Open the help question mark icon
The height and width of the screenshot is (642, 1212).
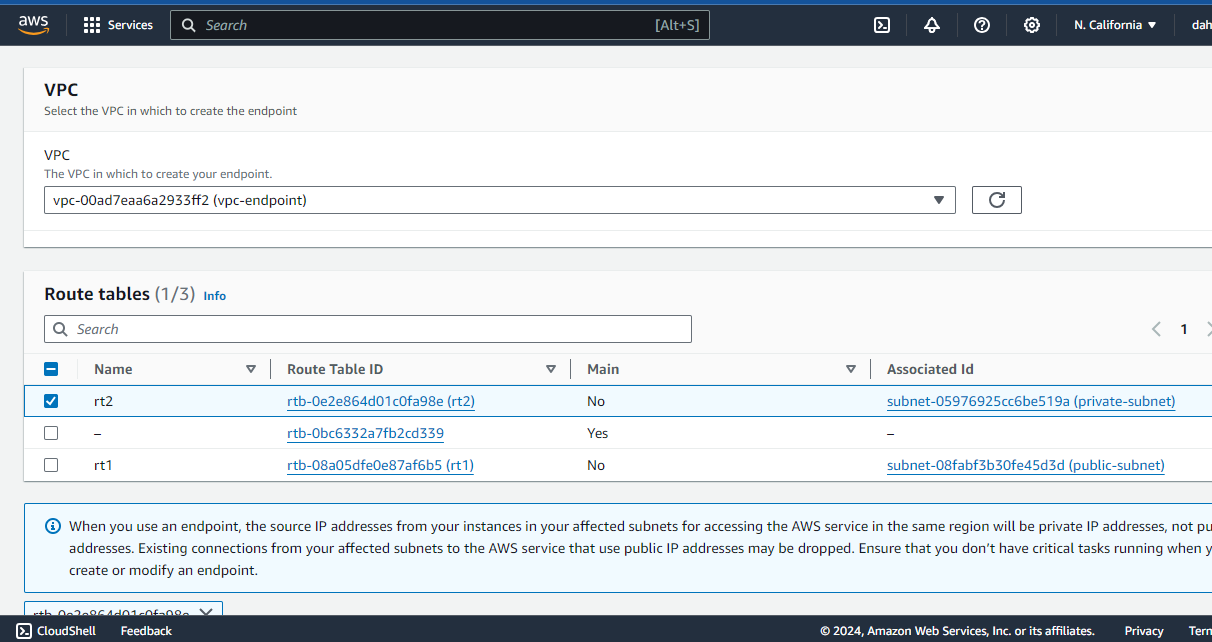[x=982, y=25]
